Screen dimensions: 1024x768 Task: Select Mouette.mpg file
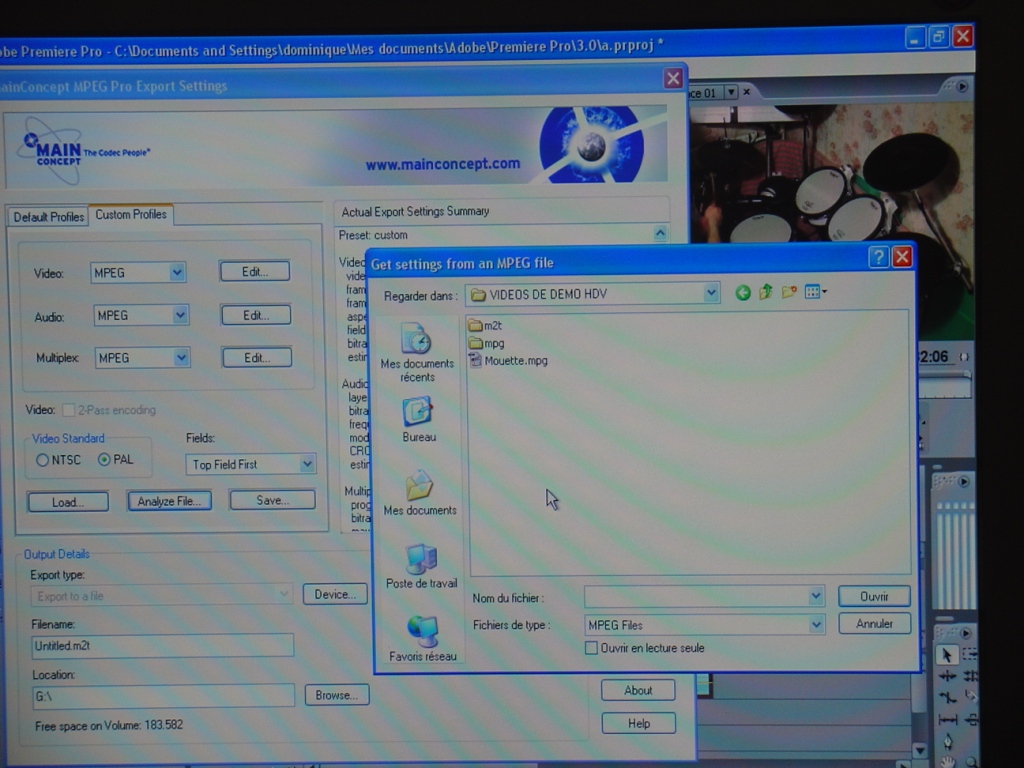508,360
